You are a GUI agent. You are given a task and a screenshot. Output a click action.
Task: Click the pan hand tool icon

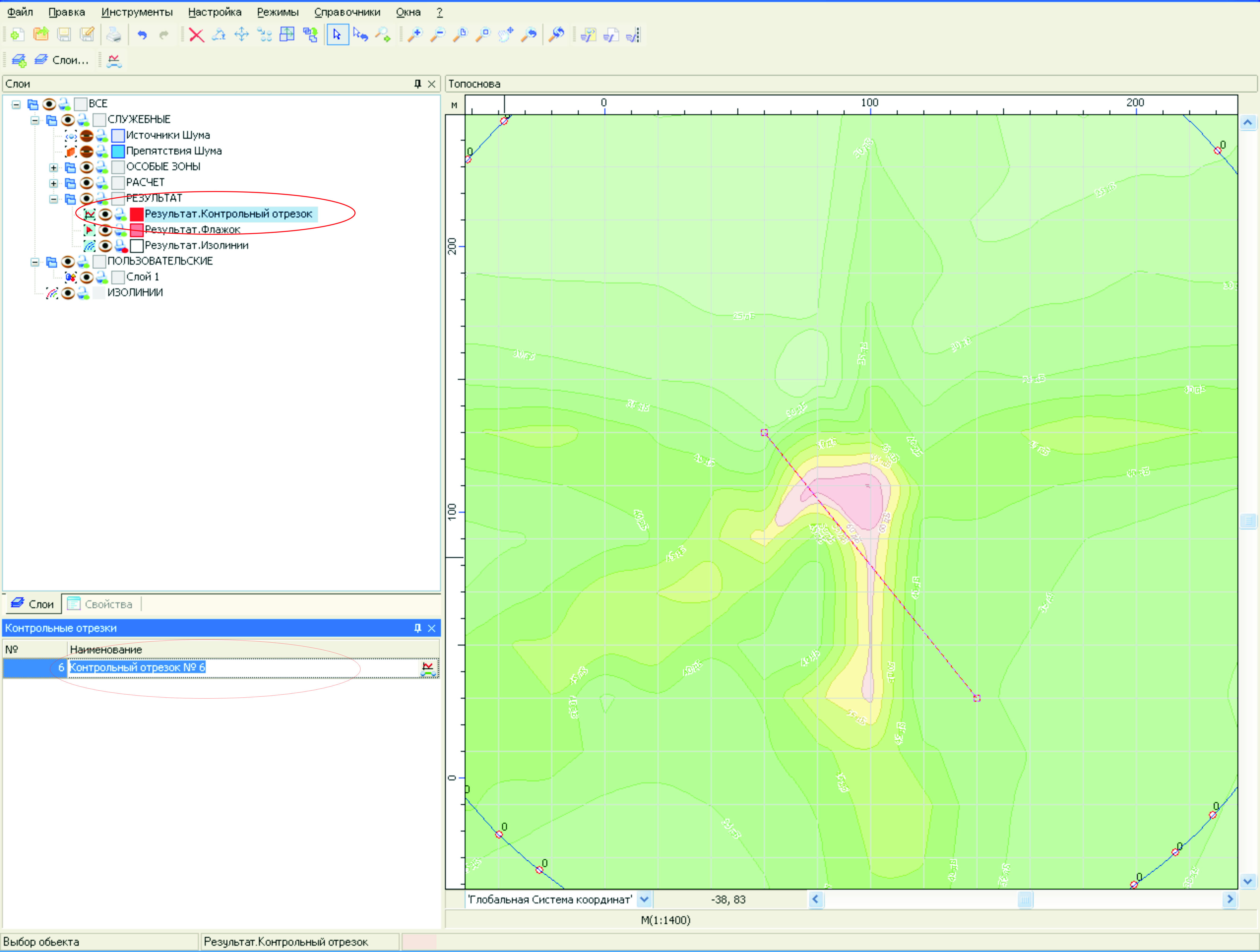[505, 35]
